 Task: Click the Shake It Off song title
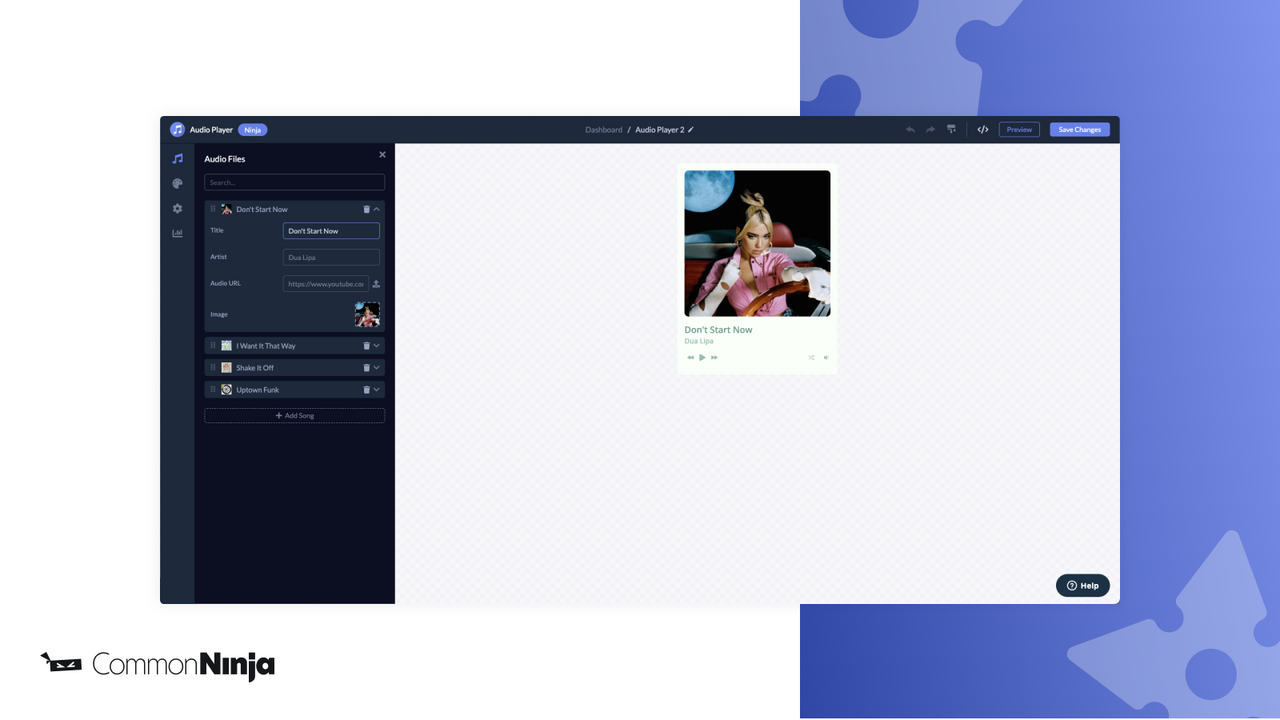coord(255,368)
